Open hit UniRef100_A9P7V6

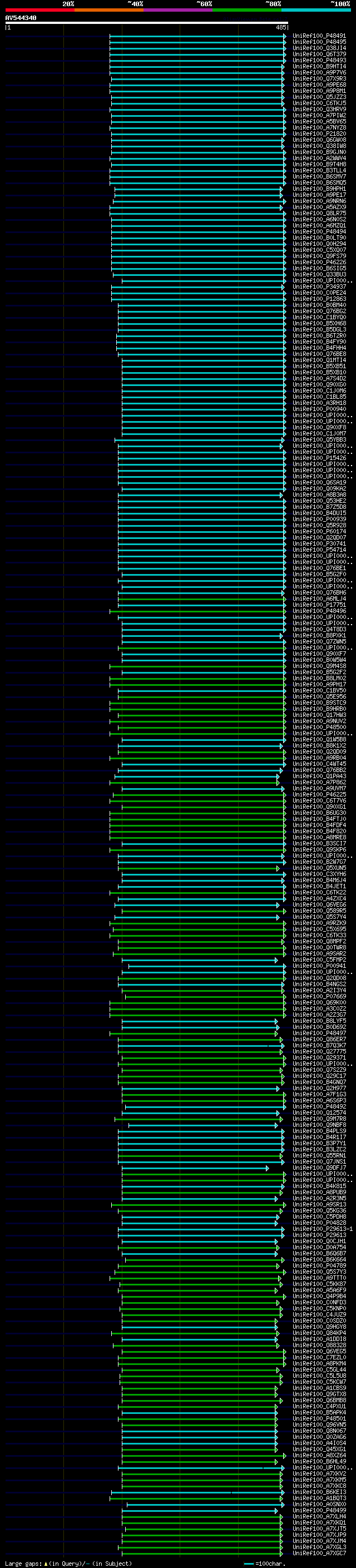[319, 72]
